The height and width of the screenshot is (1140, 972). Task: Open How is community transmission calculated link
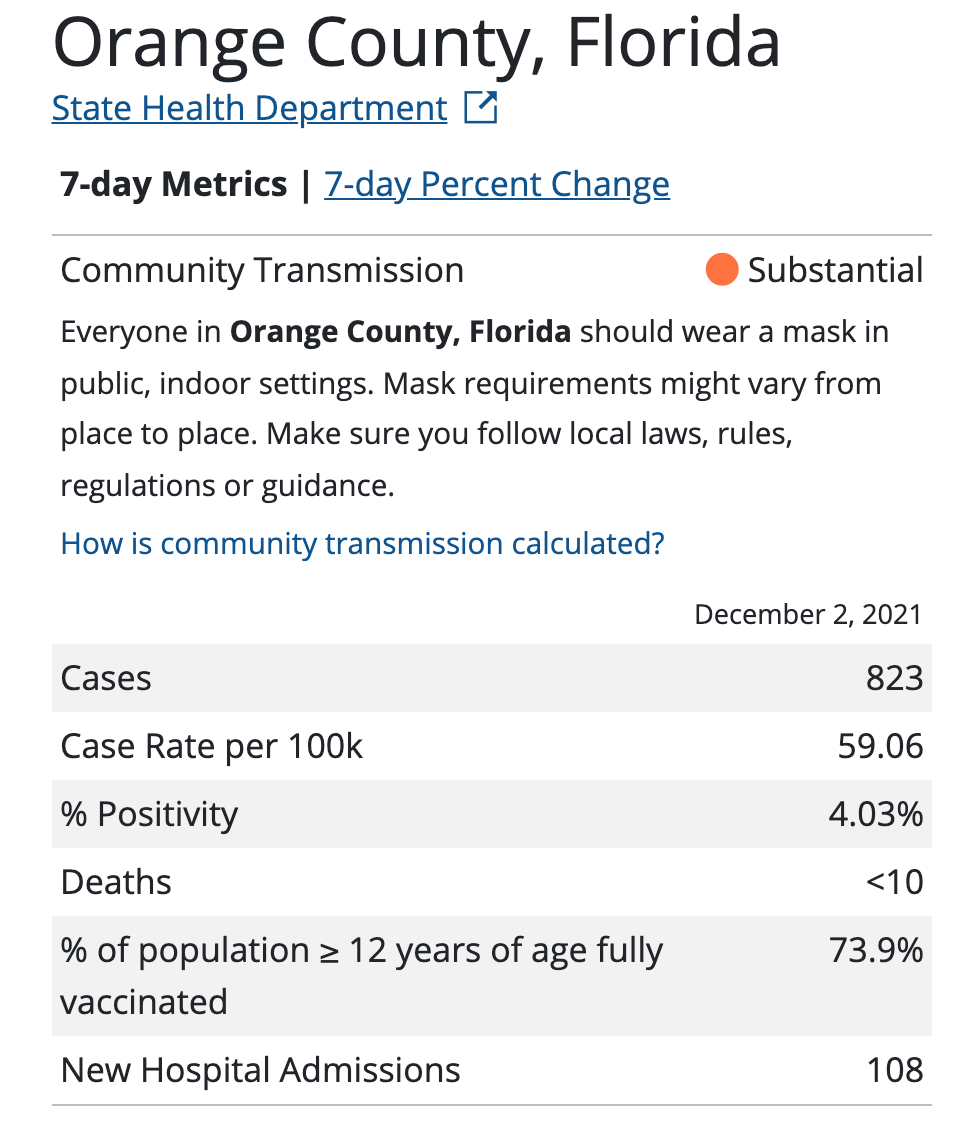click(362, 544)
